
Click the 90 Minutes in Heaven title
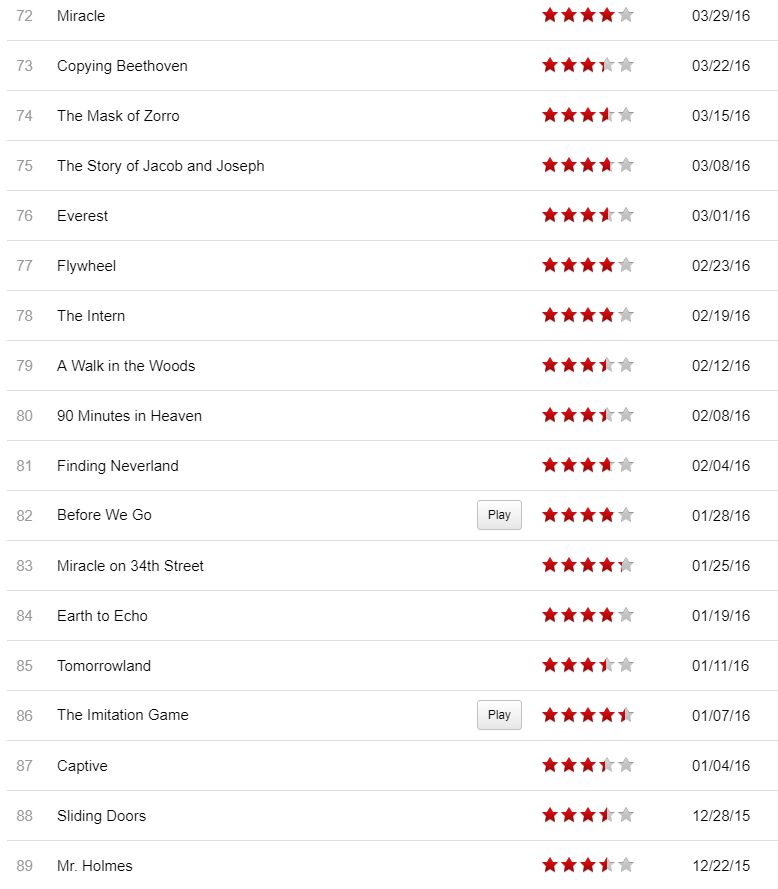[x=129, y=416]
